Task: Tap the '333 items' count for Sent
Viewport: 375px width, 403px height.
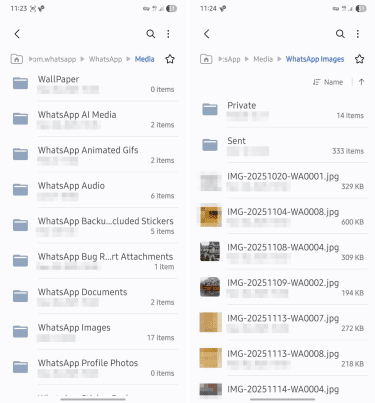Action: coord(348,151)
